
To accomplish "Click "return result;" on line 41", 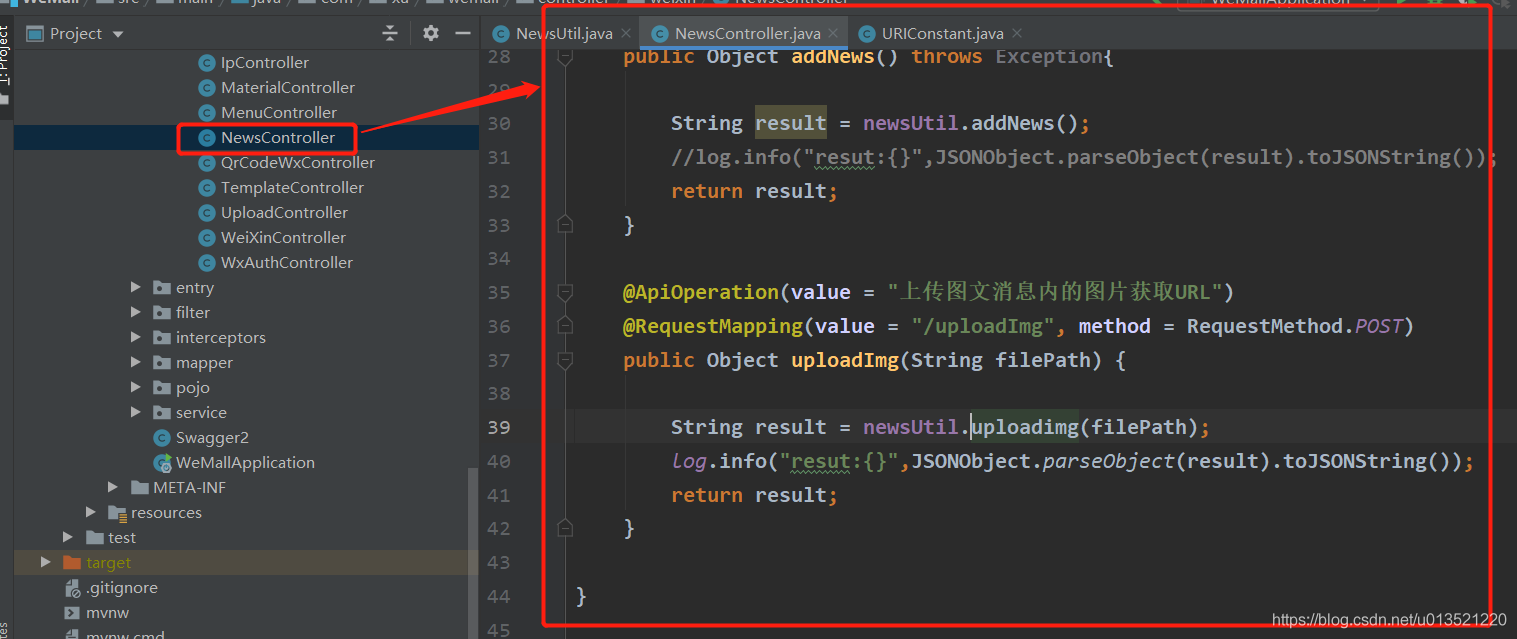I will pyautogui.click(x=754, y=496).
